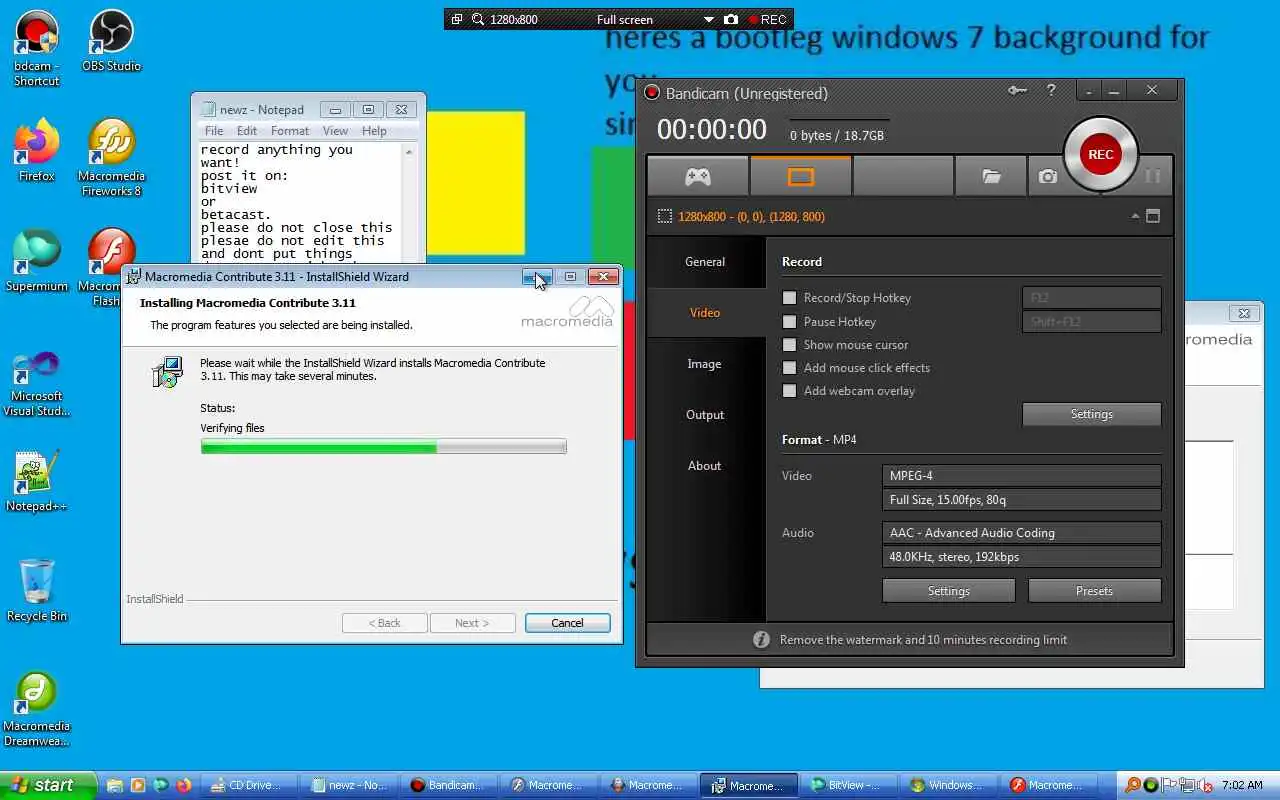Click the installation progress bar

pyautogui.click(x=384, y=447)
